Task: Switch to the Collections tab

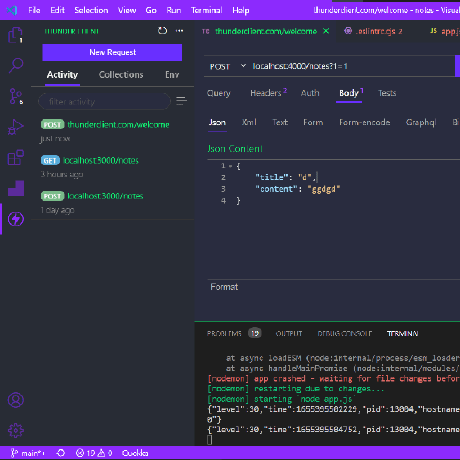Action: pos(121,75)
